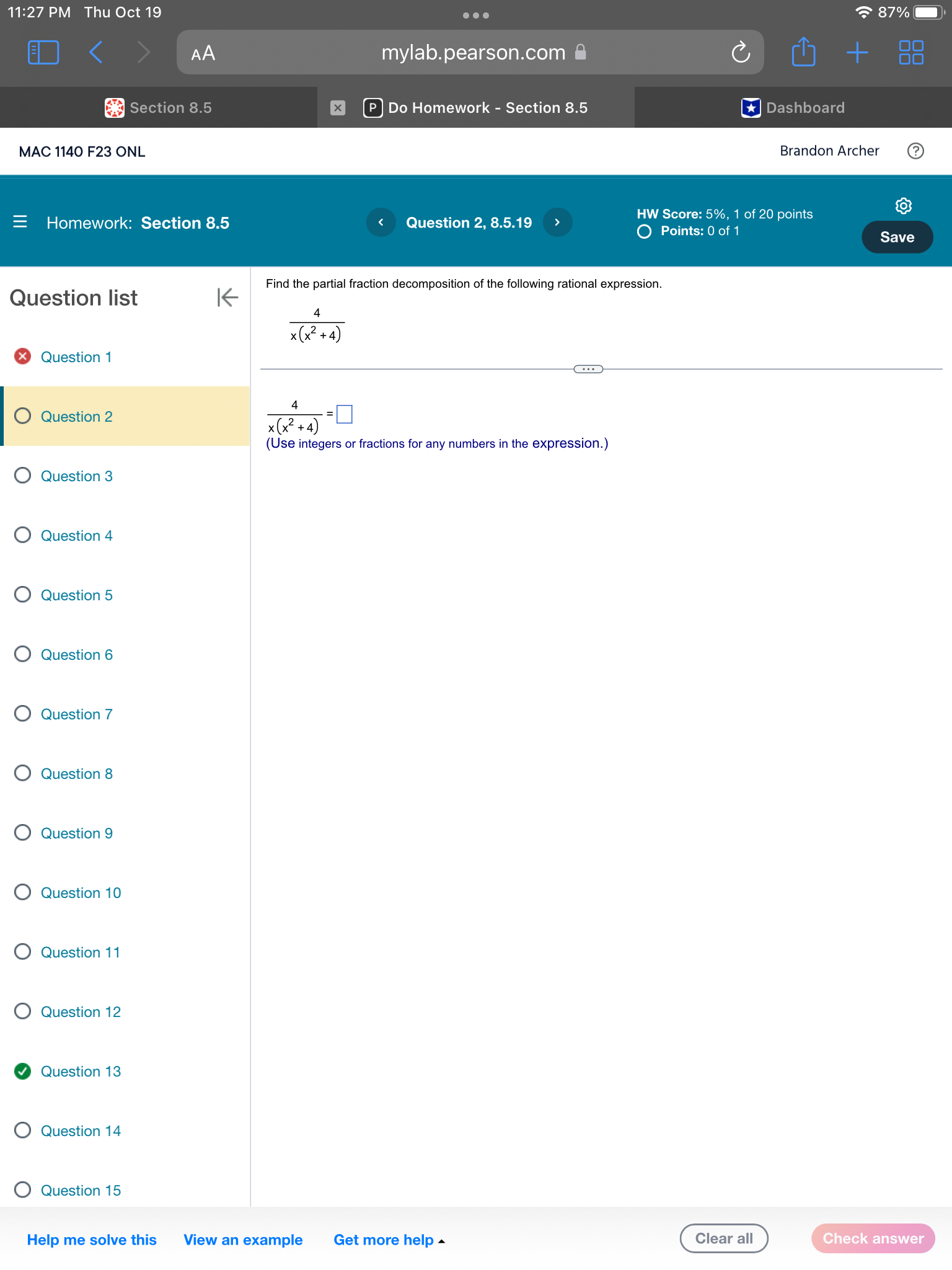Open the Safari share sheet icon
952x1270 pixels.
click(x=803, y=51)
